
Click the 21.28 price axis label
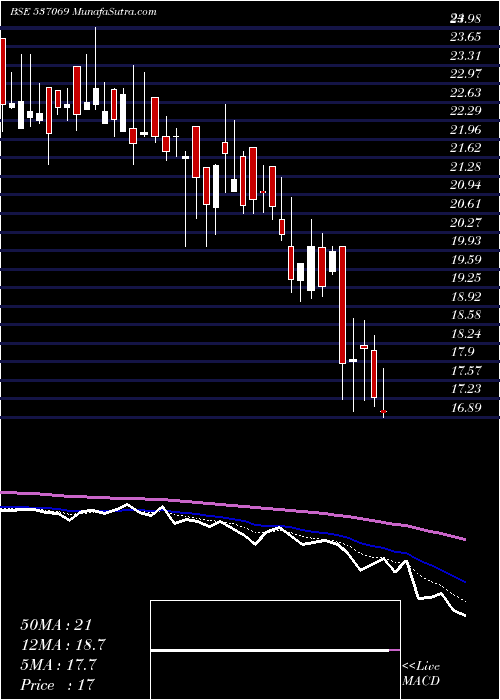(466, 167)
